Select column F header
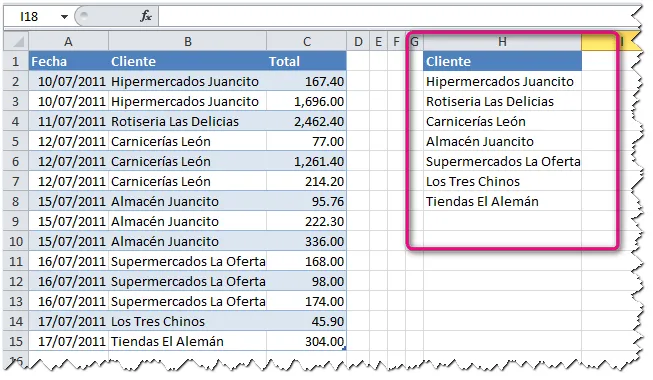The width and height of the screenshot is (653, 380). pos(396,41)
